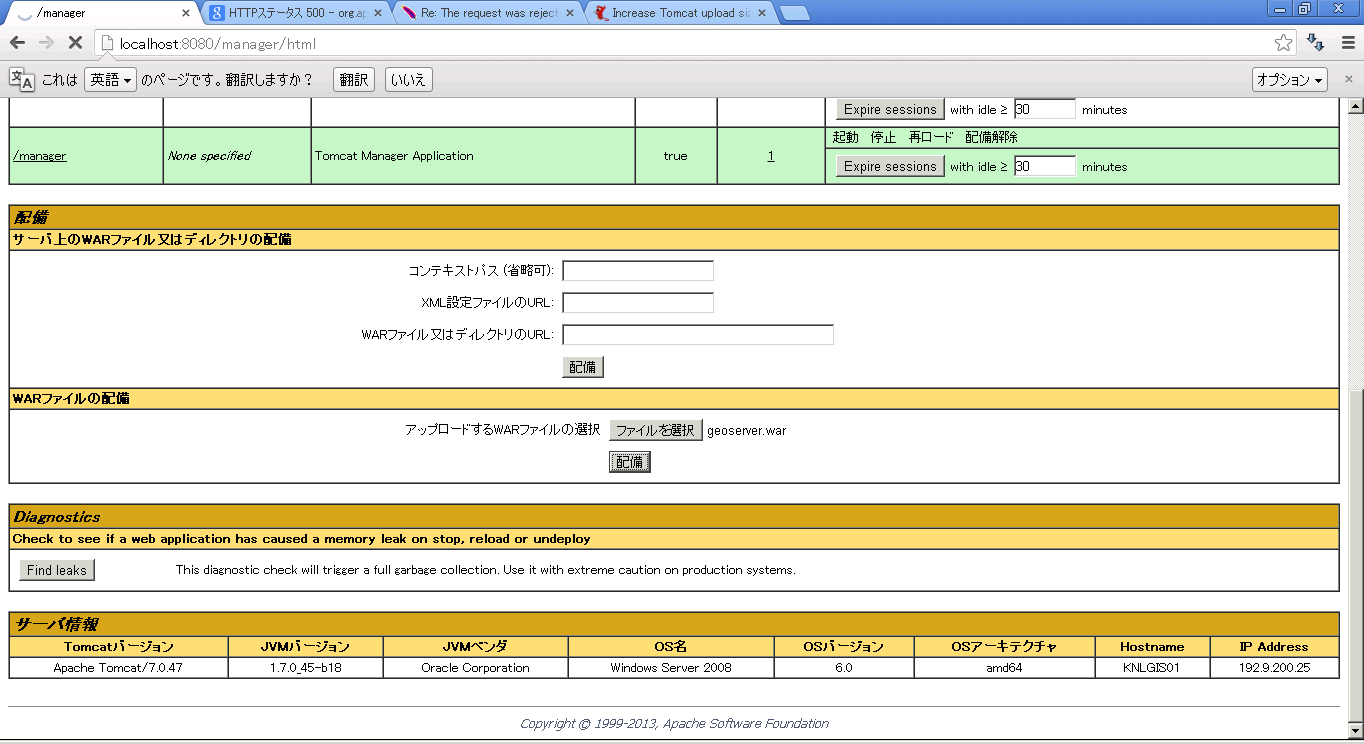Open the new tab button

click(x=794, y=13)
